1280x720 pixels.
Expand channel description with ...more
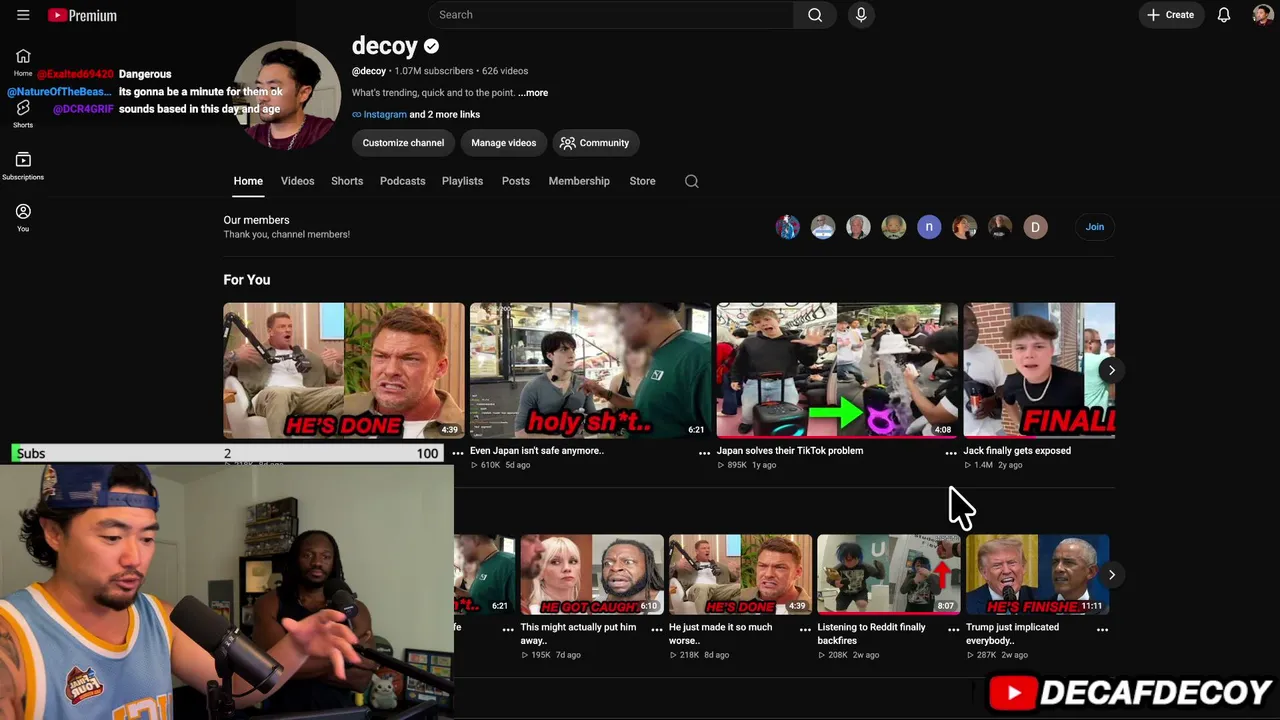(533, 93)
